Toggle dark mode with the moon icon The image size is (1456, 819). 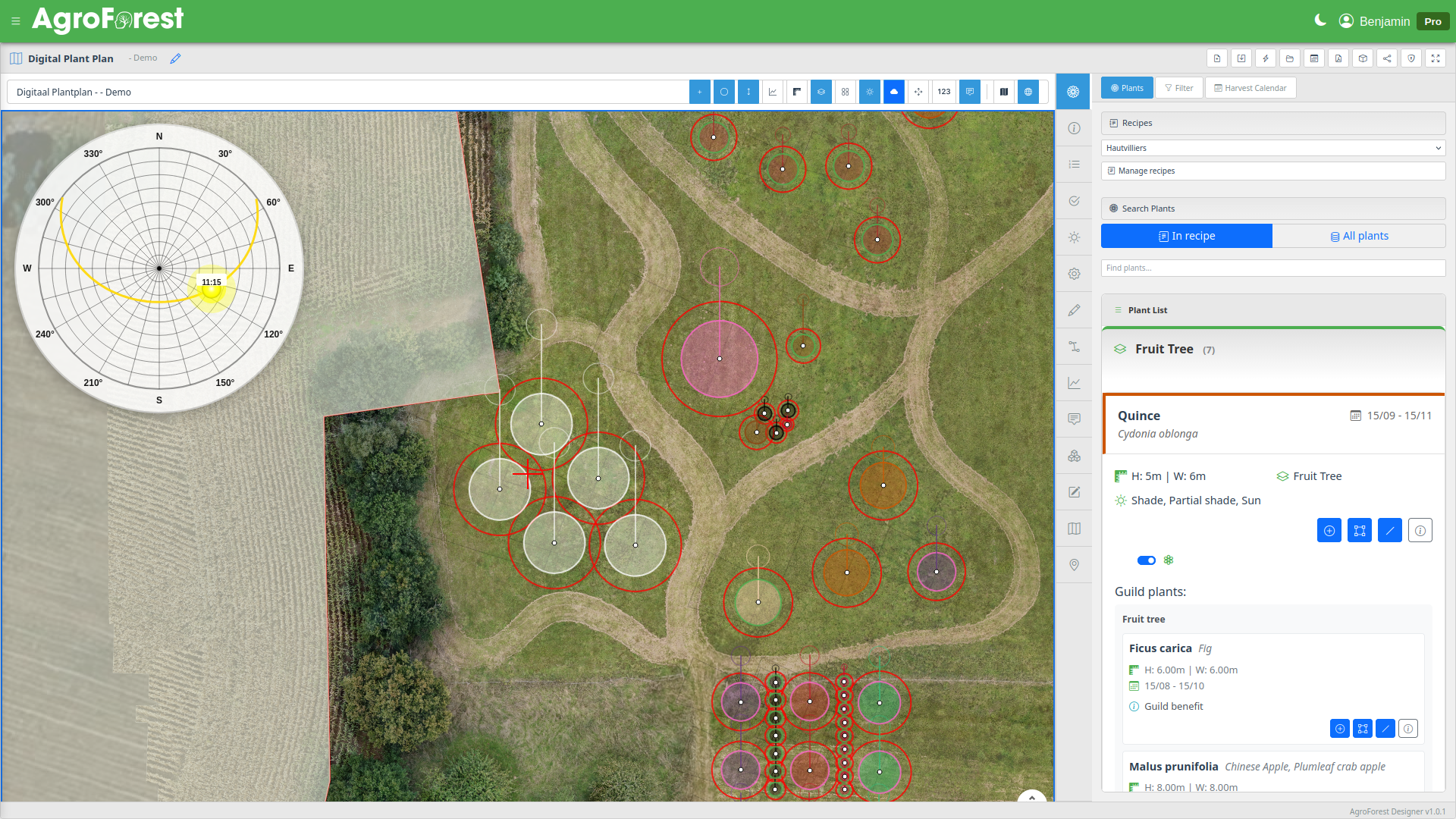tap(1319, 20)
